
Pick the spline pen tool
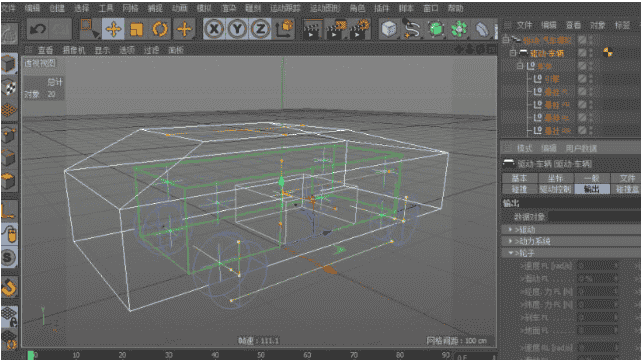point(411,29)
